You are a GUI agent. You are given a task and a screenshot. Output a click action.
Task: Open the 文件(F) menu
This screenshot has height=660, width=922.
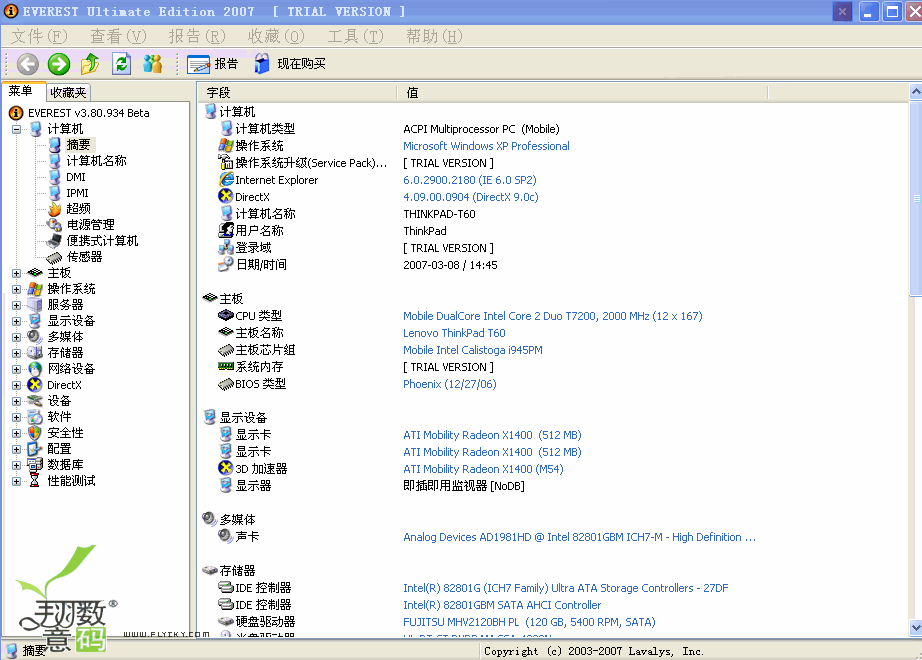point(39,36)
